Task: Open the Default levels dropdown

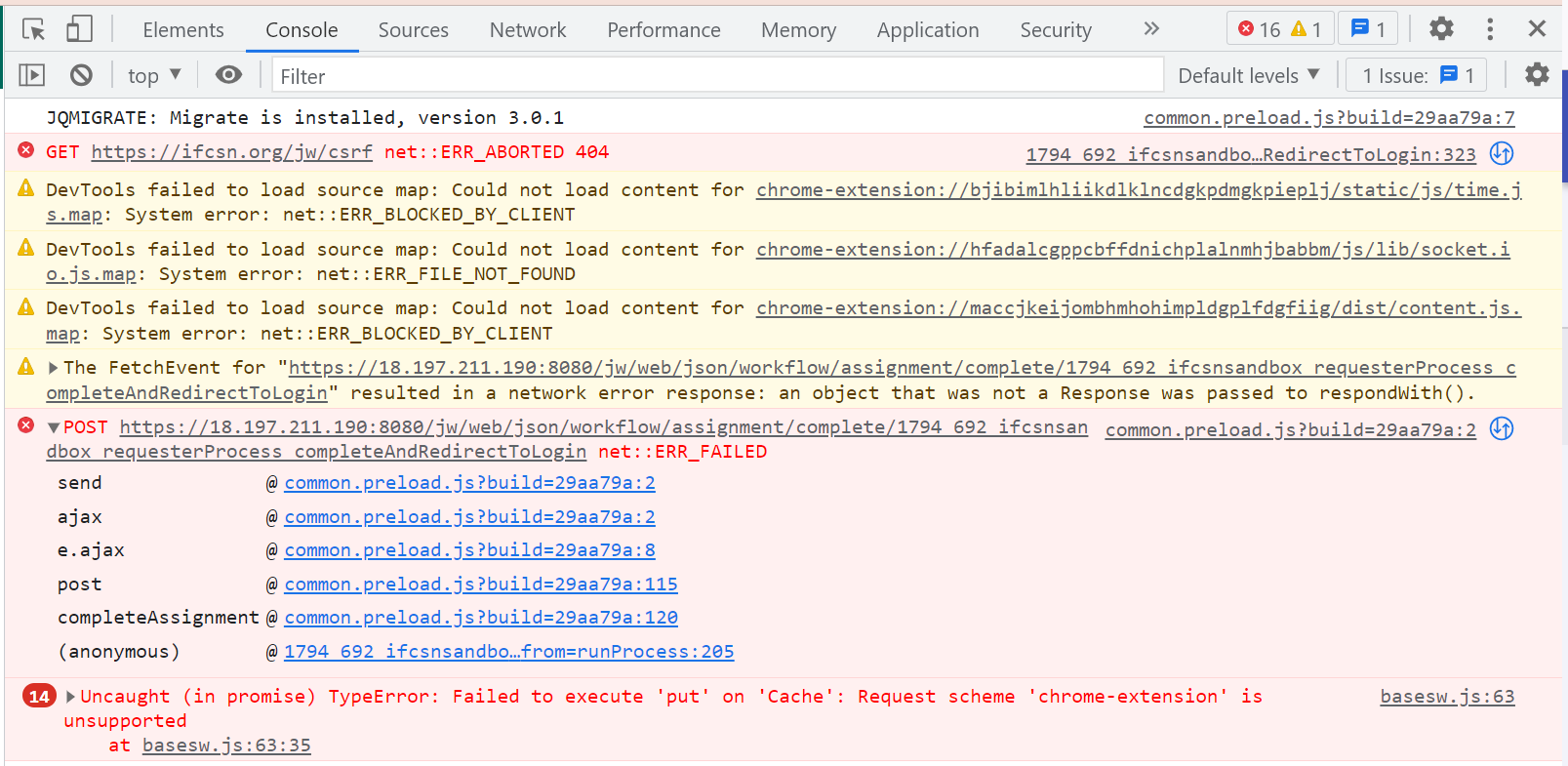Action: point(1249,75)
